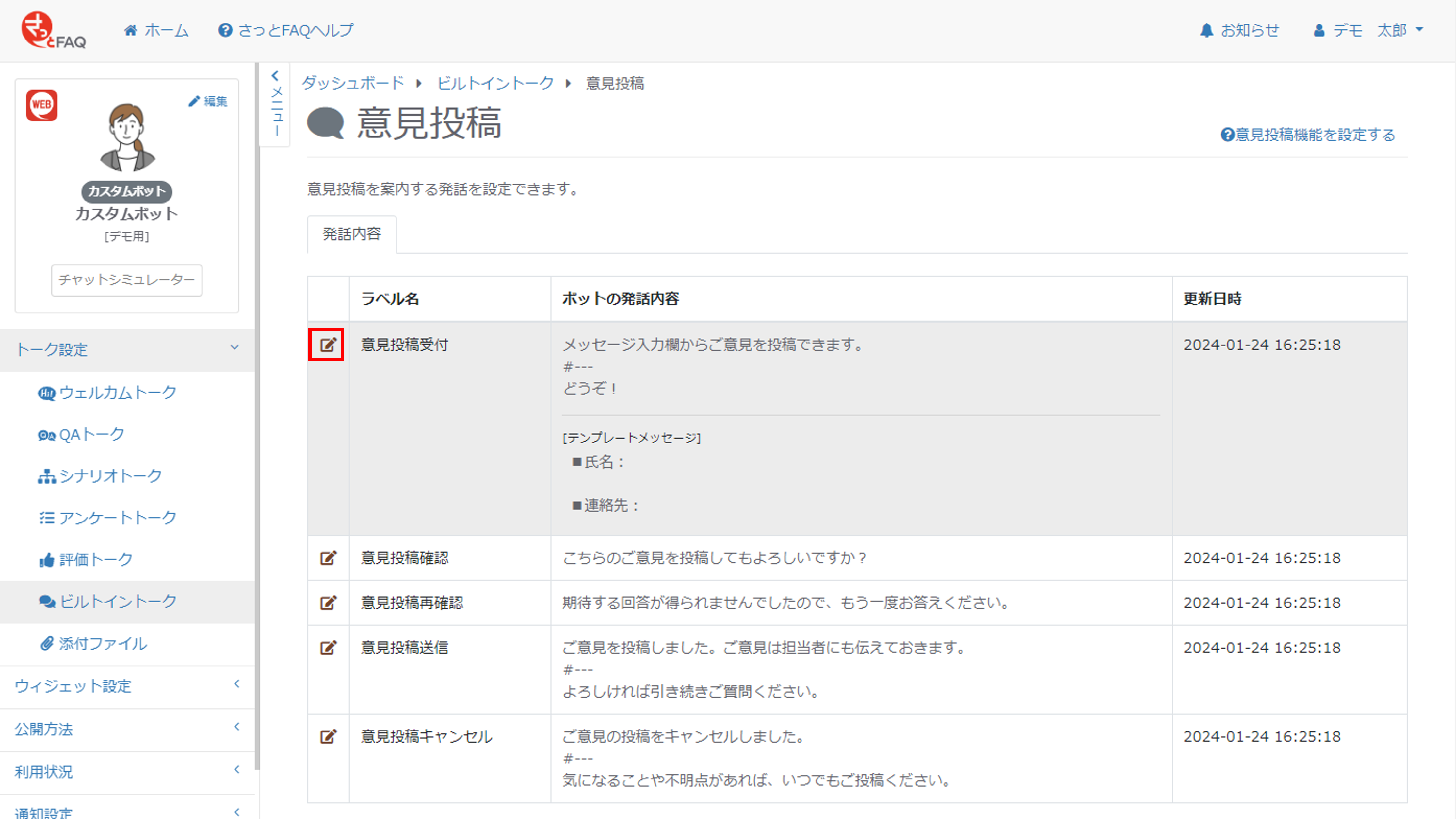Go to ホーム in the top bar
Viewport: 1456px width, 819px height.
156,30
